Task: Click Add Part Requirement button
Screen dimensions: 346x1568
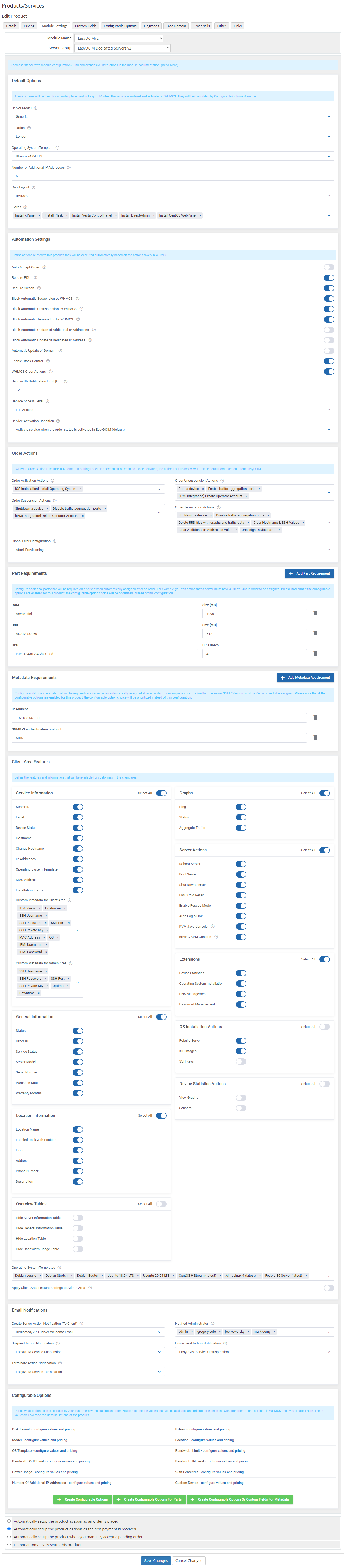Action: point(309,573)
